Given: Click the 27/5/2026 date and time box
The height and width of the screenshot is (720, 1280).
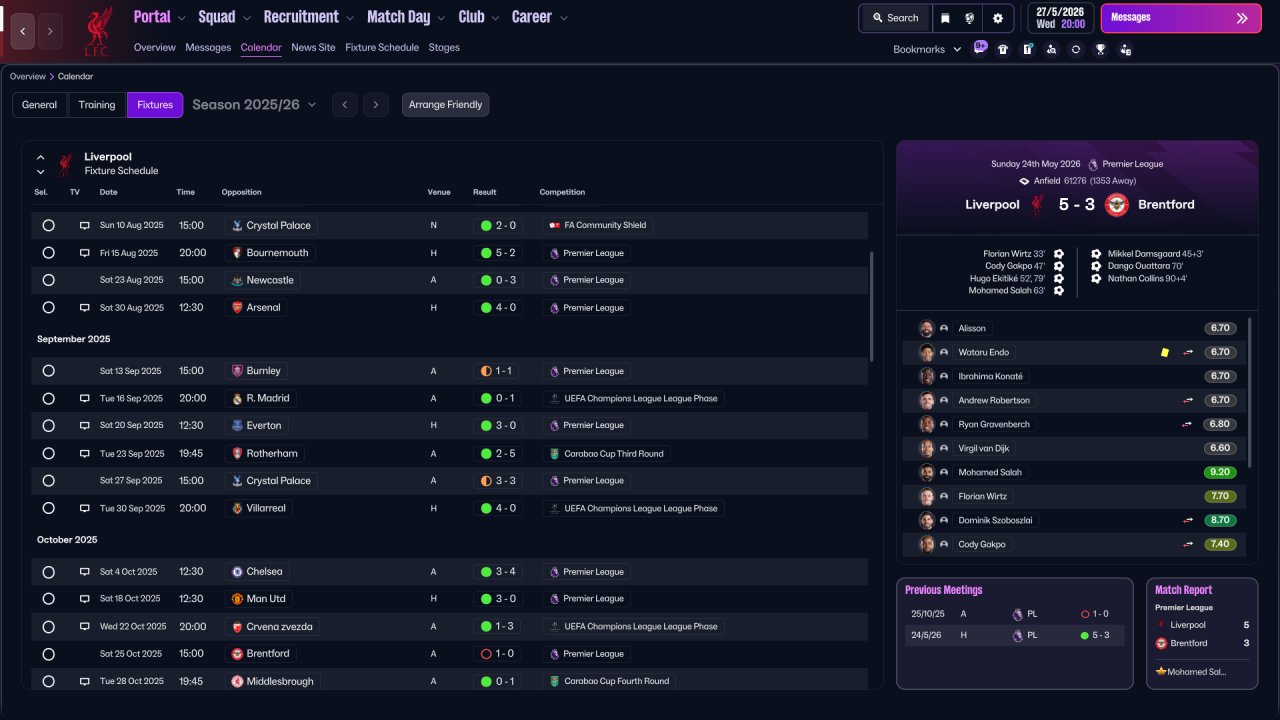Looking at the screenshot, I should 1060,18.
